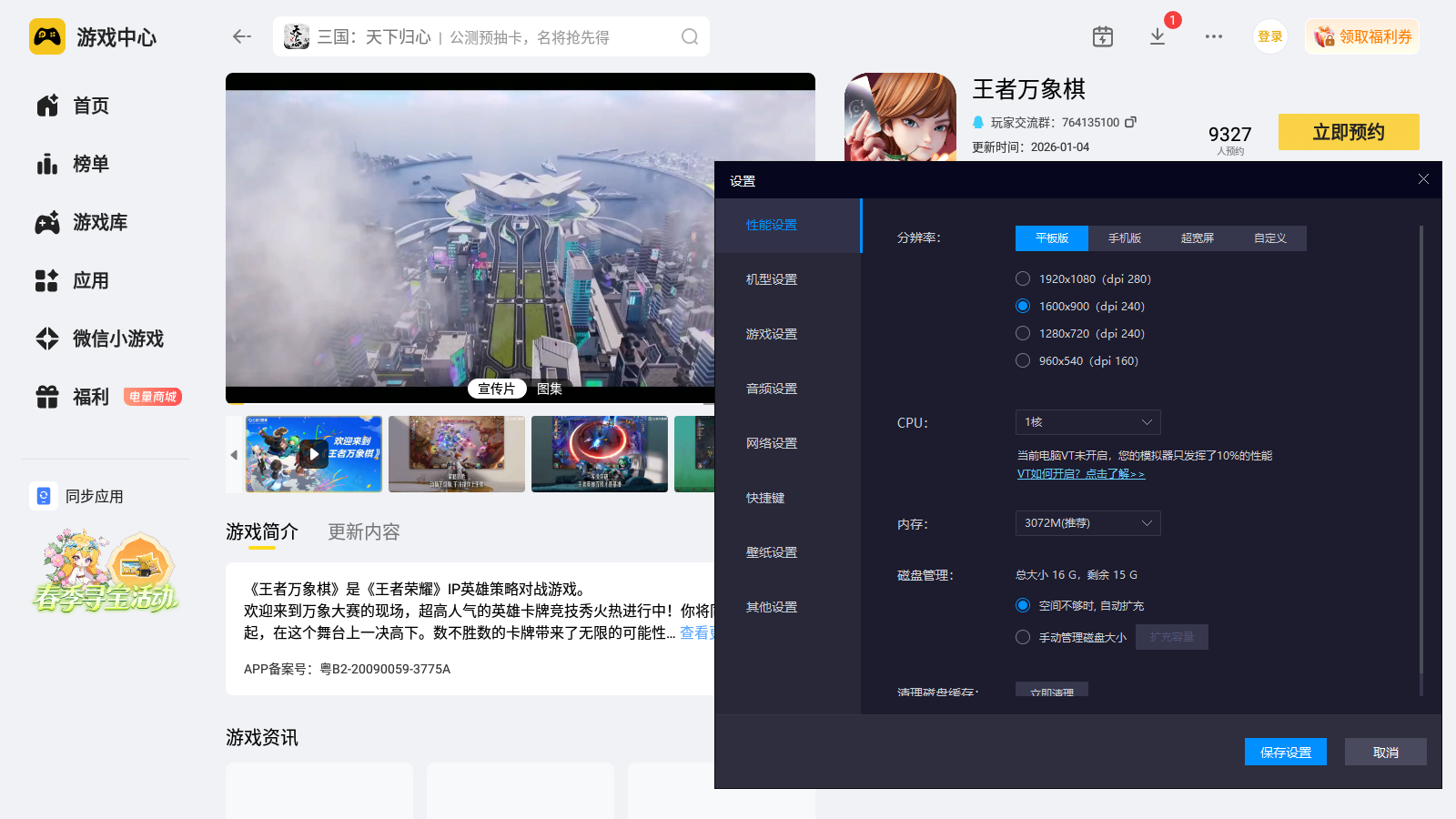1456x819 pixels.
Task: Click the 同步应用 sync icon
Action: pos(44,496)
